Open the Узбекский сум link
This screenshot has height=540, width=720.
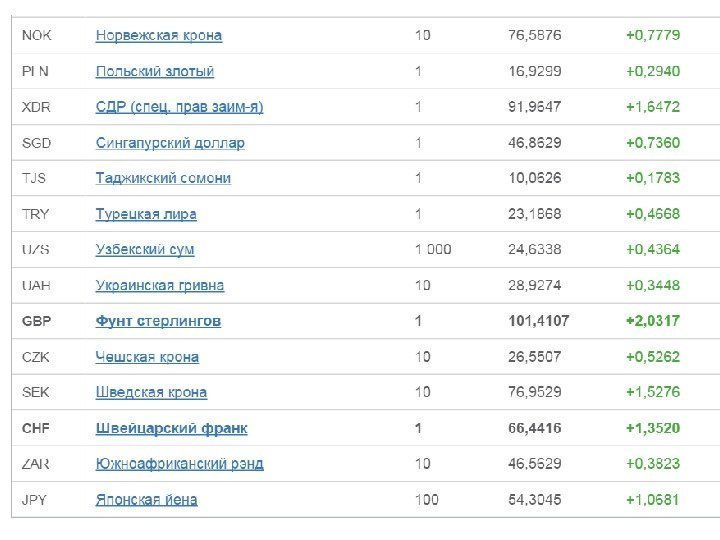145,250
